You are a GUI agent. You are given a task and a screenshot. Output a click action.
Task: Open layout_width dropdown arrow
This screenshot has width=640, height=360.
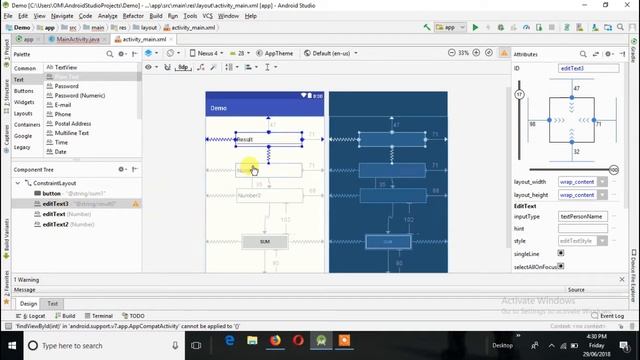602,182
